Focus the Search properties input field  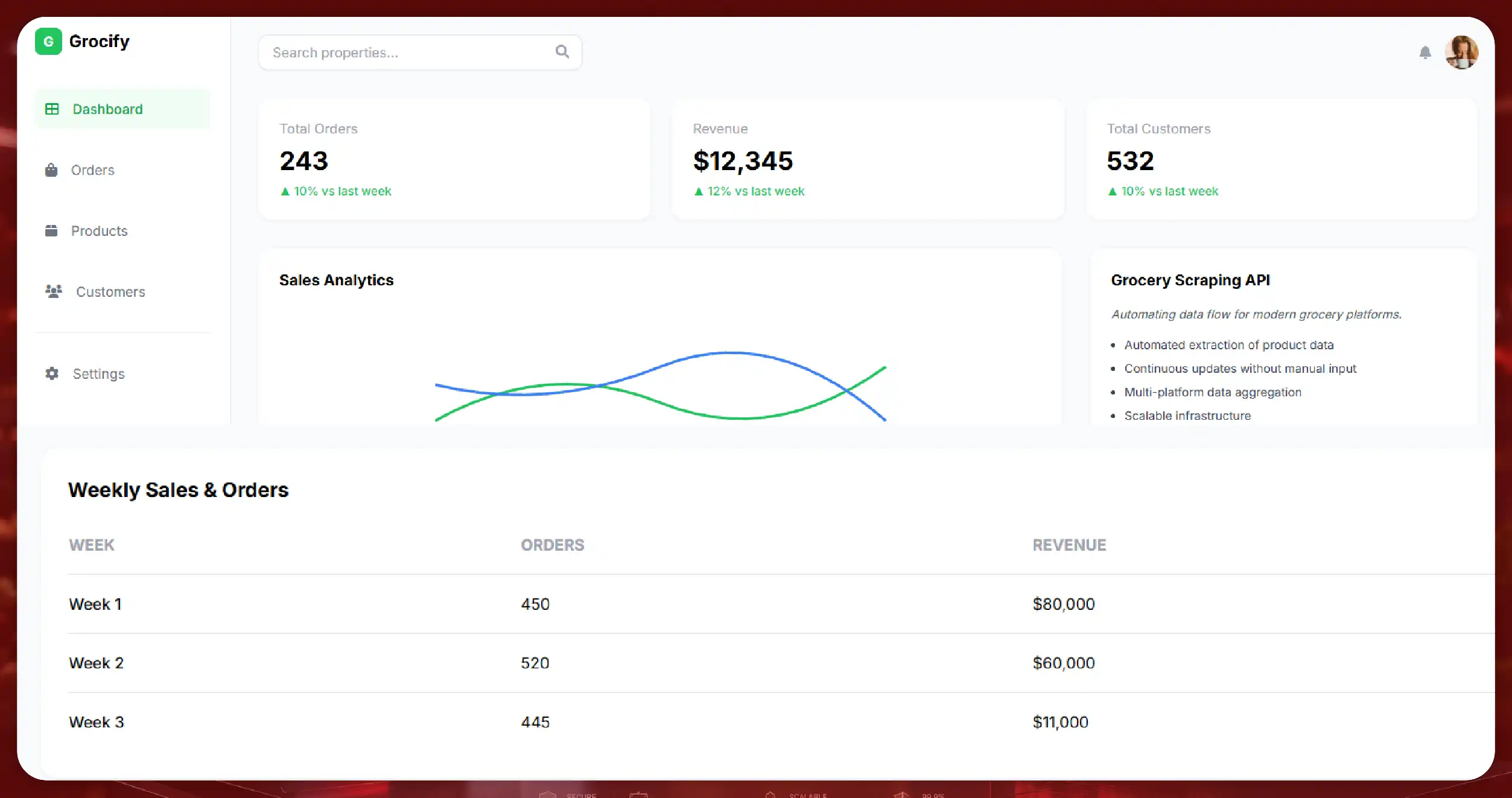420,52
